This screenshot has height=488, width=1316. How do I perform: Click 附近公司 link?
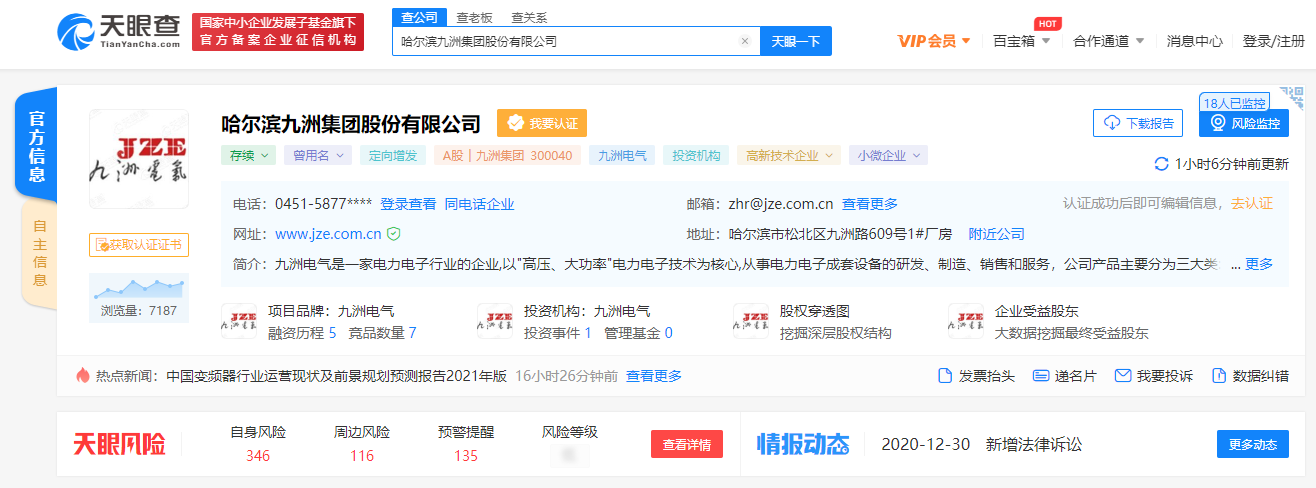[x=997, y=234]
